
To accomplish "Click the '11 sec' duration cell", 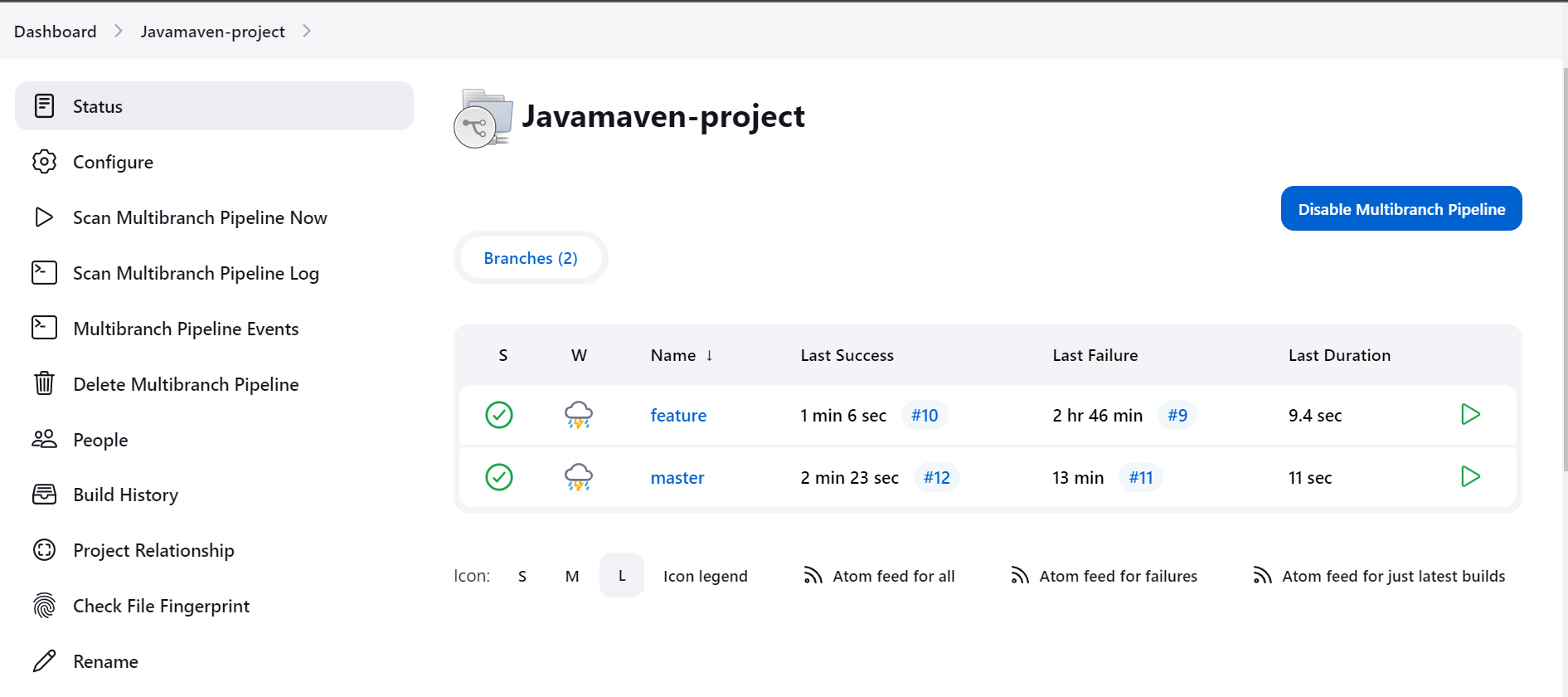I will (1310, 477).
